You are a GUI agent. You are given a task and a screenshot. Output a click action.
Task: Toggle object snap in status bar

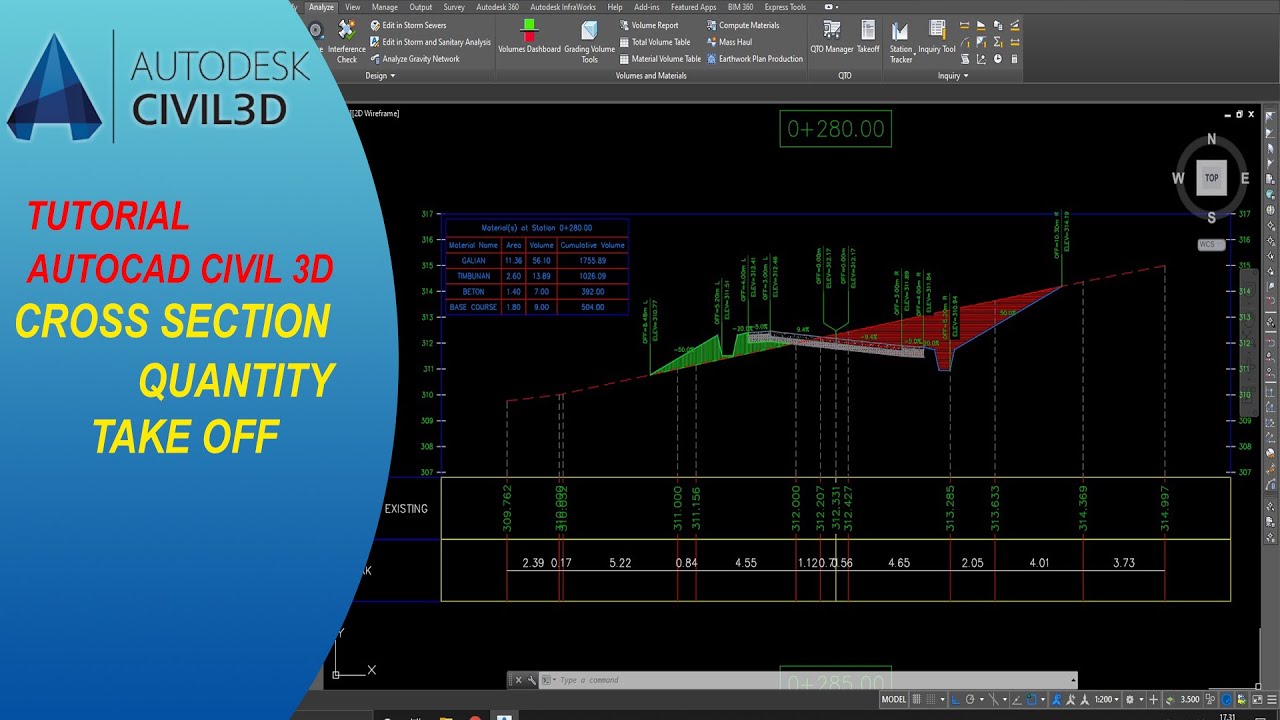[x=1031, y=700]
